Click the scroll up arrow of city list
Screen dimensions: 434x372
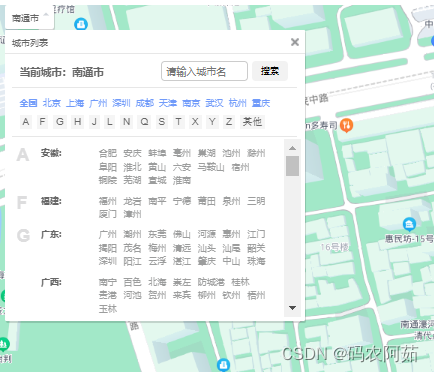[x=292, y=148]
